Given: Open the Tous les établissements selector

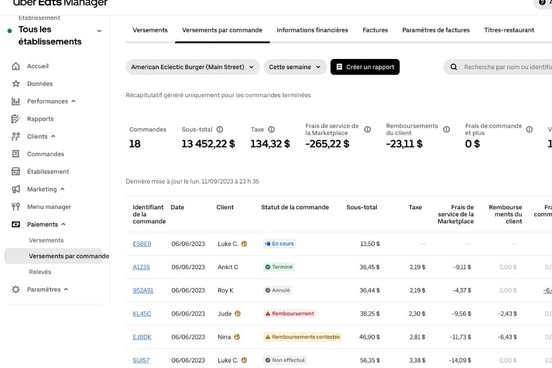Looking at the screenshot, I should (x=55, y=36).
